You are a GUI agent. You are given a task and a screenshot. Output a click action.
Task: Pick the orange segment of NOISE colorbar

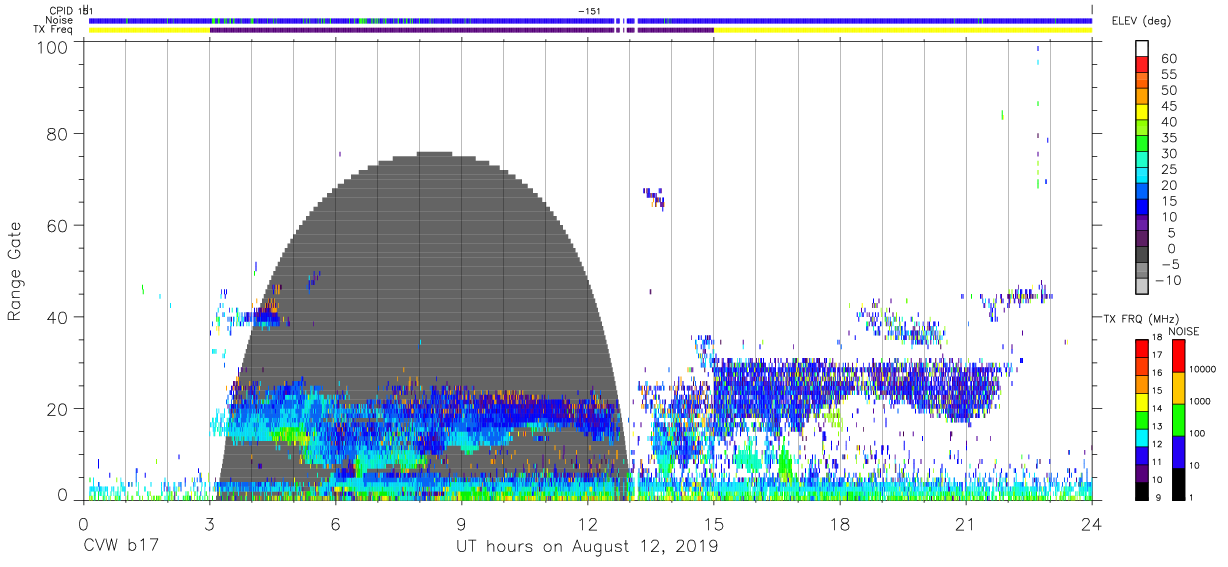coord(1179,388)
